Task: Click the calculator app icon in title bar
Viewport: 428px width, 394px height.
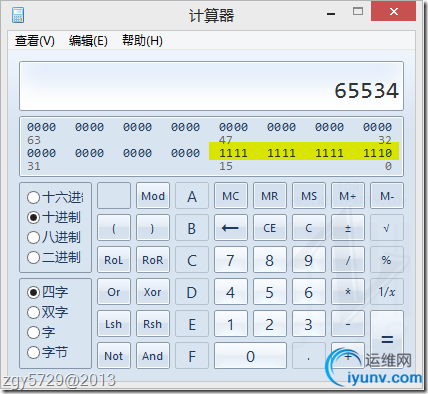Action: 18,15
